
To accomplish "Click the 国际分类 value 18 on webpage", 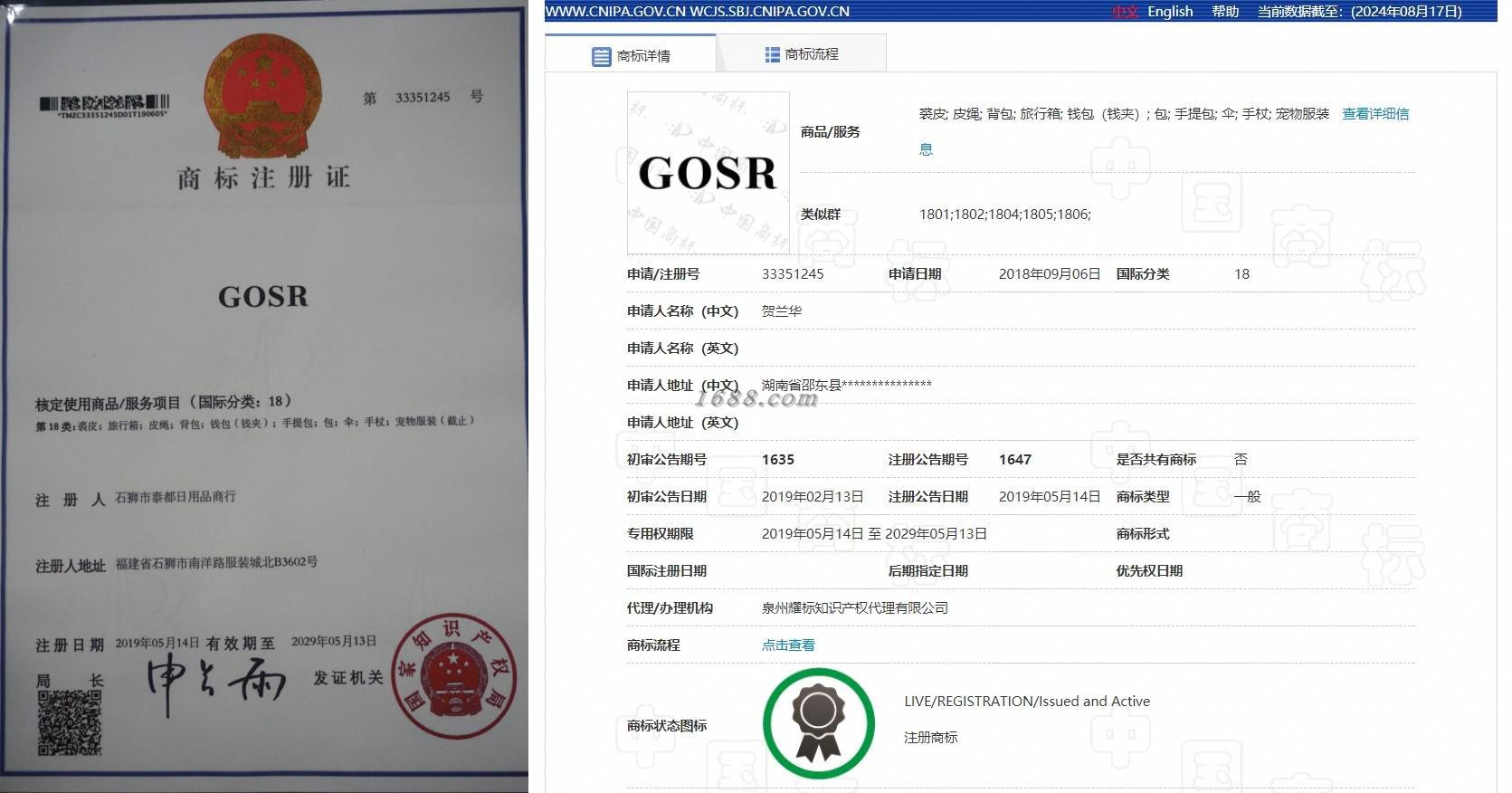I will click(x=1241, y=274).
